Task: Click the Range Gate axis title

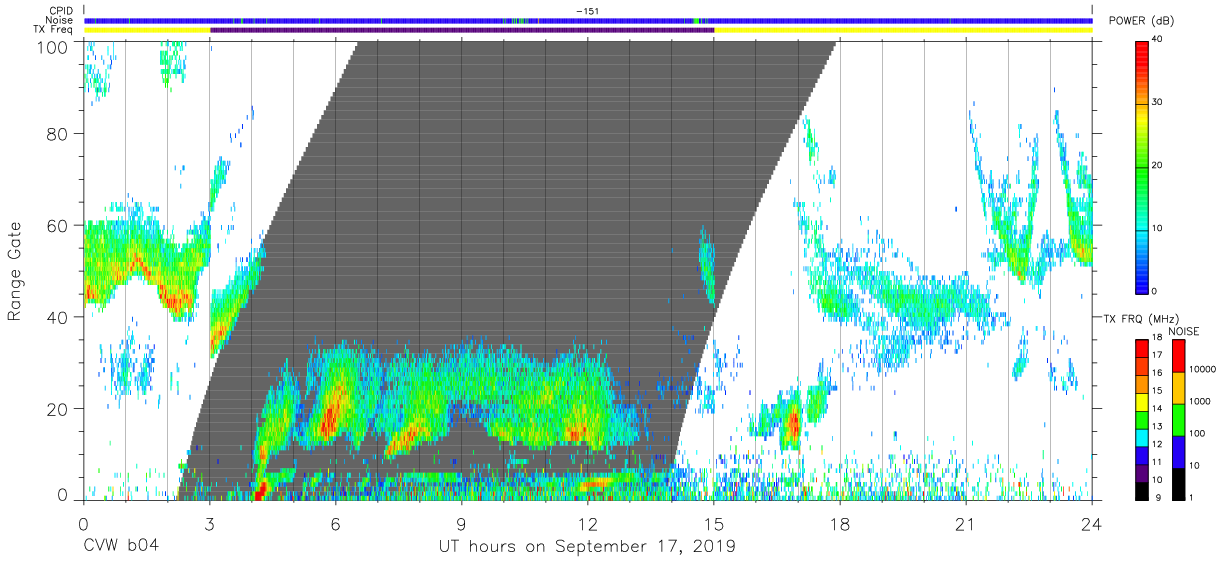Action: coord(15,271)
